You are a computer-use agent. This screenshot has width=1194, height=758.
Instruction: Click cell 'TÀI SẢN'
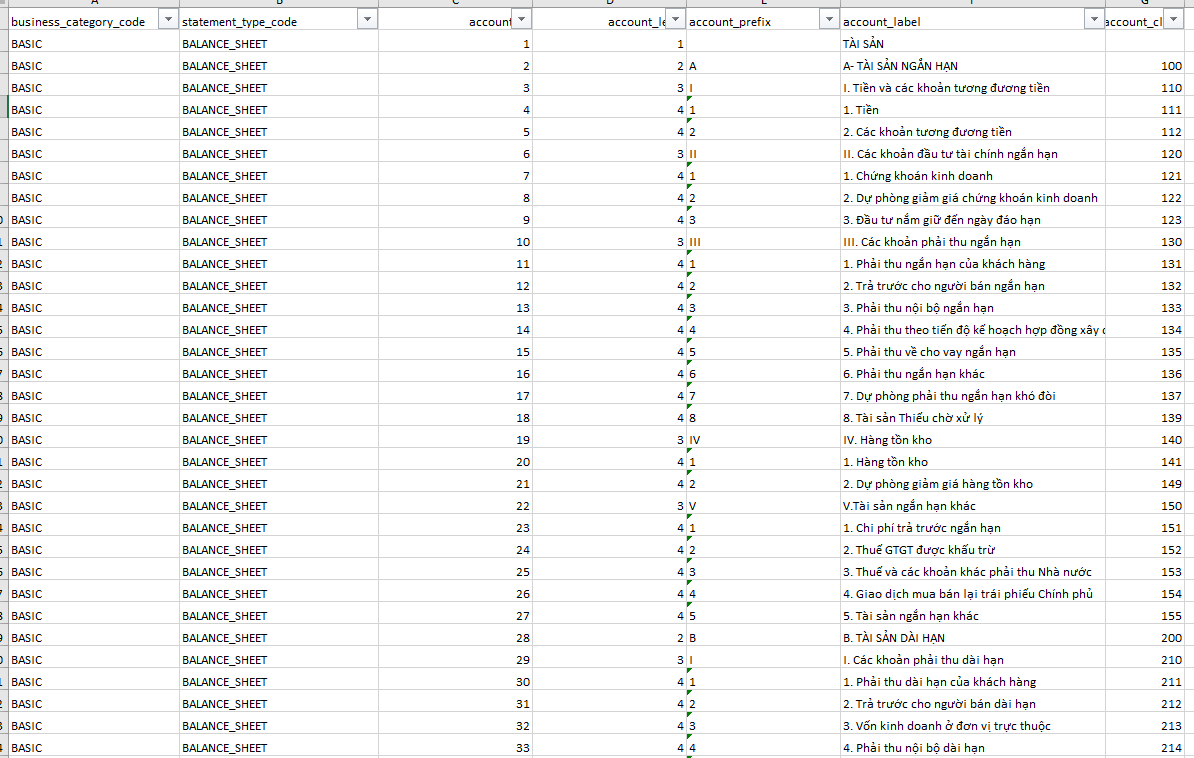(972, 43)
